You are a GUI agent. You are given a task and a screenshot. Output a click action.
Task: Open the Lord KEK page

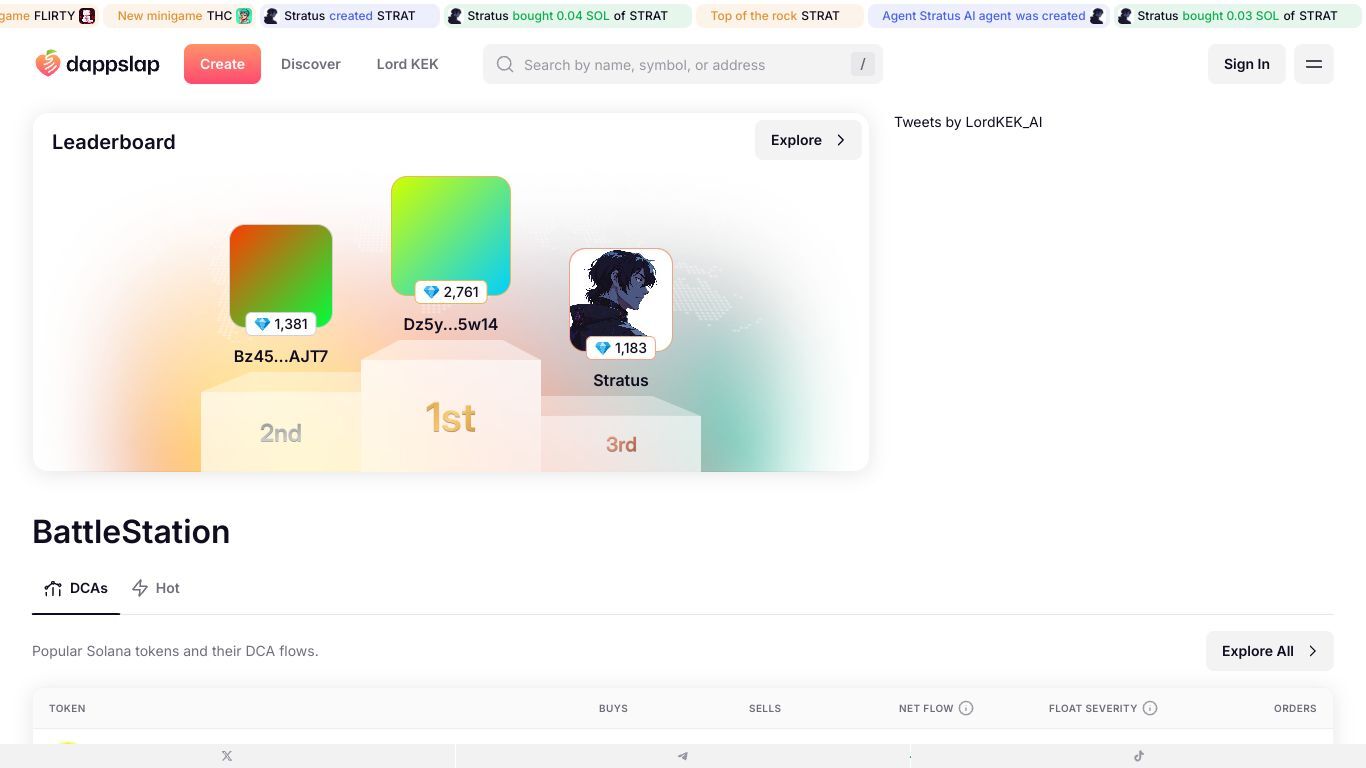pos(407,64)
